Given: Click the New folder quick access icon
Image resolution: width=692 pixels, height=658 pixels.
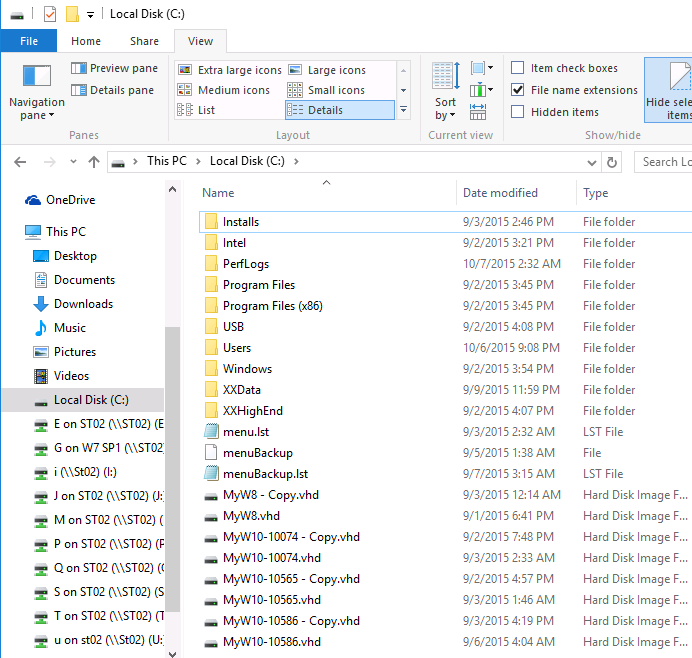Looking at the screenshot, I should (72, 14).
